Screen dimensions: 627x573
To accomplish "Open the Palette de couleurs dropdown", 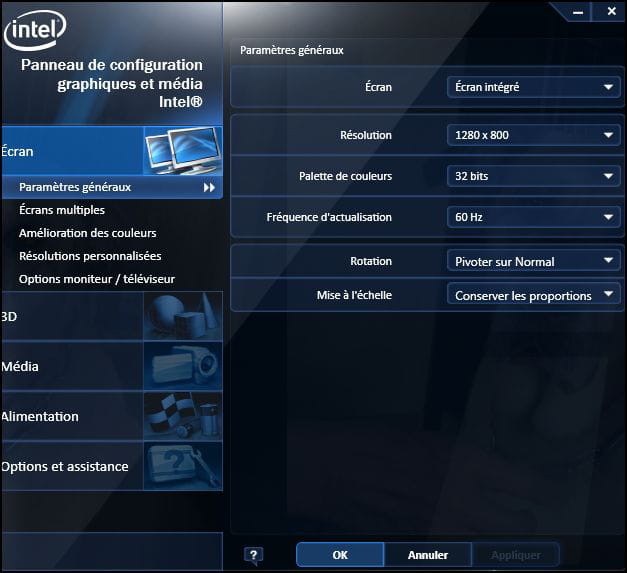I will pos(533,176).
